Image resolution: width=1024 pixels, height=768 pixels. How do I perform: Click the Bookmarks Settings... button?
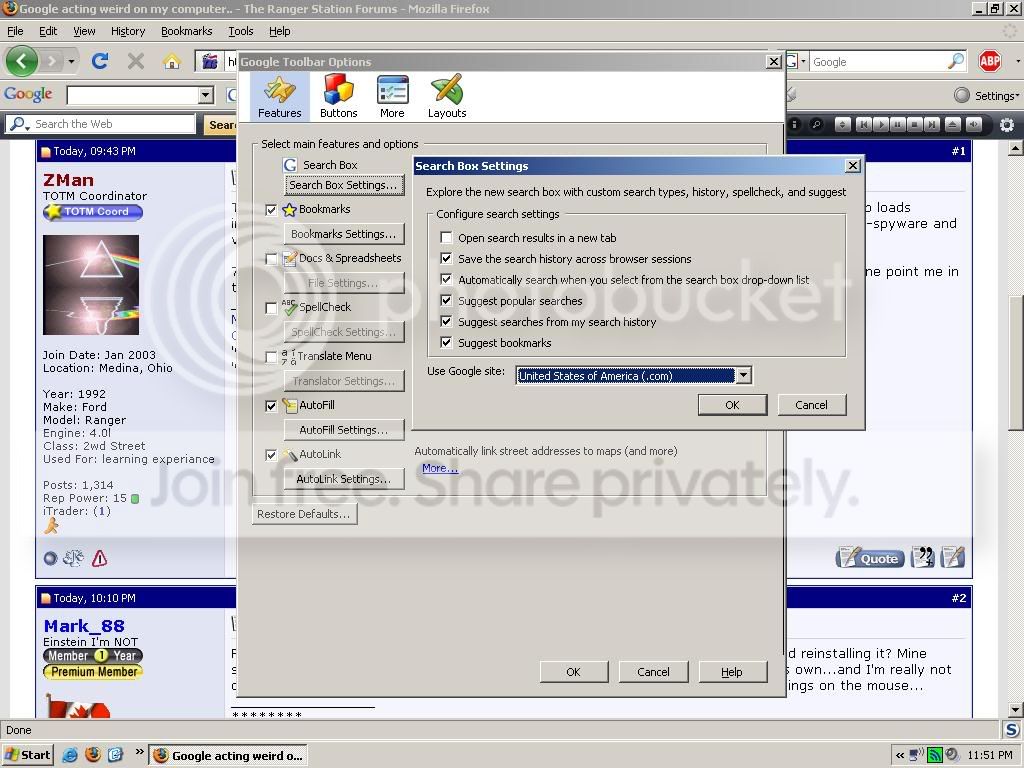(x=344, y=234)
